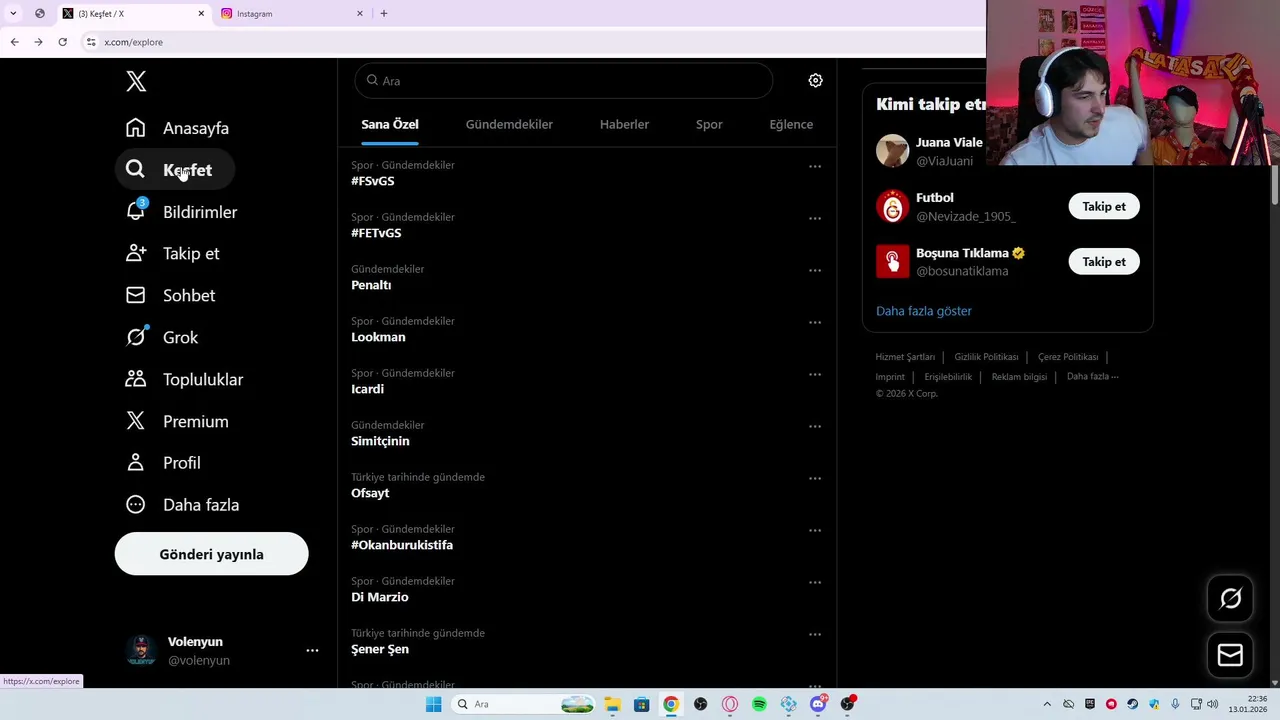Open Topluluklar communities

point(184,379)
